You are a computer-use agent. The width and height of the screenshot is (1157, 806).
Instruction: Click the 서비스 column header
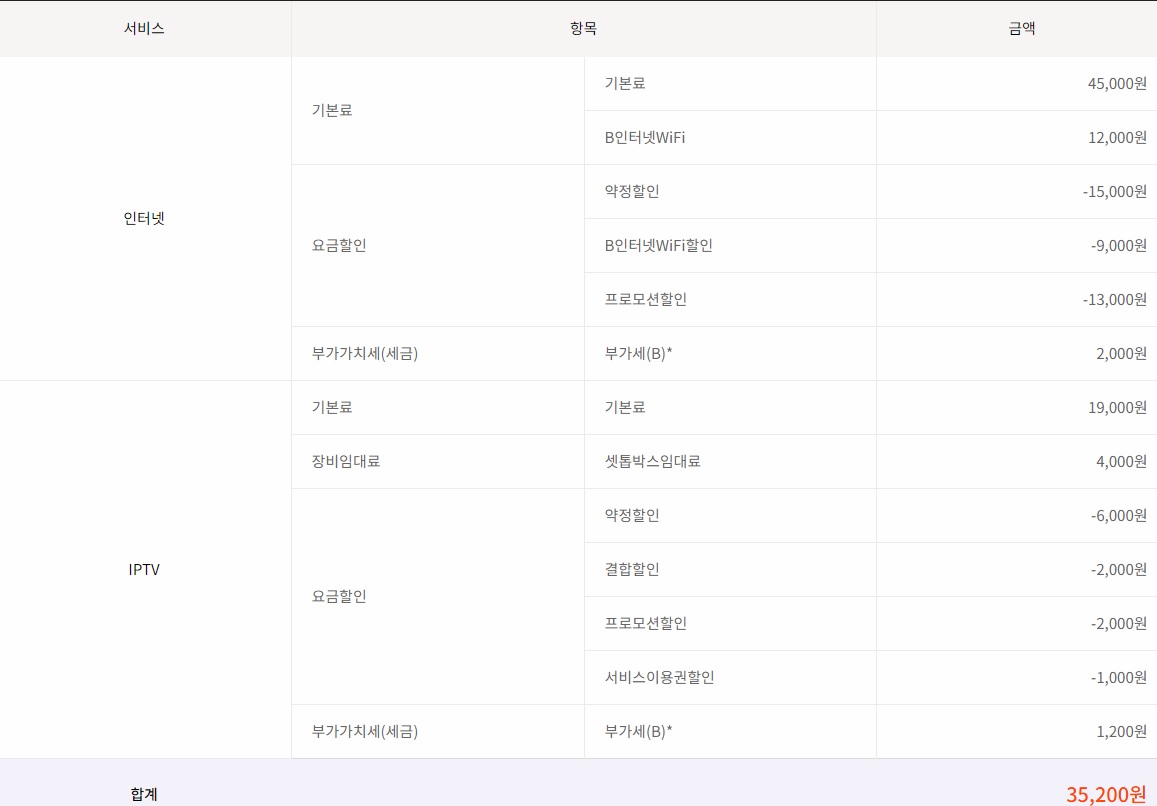click(x=144, y=29)
